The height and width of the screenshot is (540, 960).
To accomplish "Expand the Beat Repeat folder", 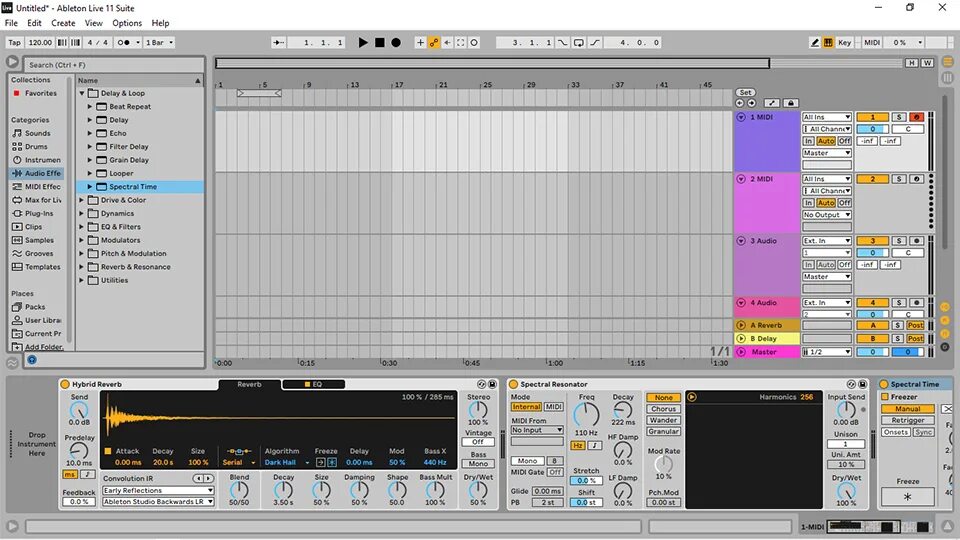I will pos(89,107).
